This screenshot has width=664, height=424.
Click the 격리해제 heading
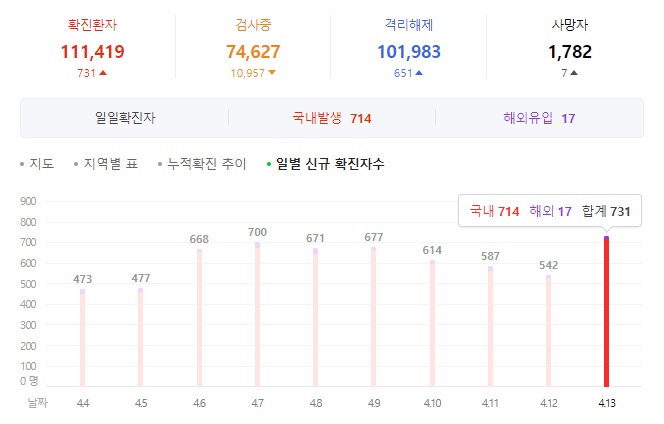[409, 25]
